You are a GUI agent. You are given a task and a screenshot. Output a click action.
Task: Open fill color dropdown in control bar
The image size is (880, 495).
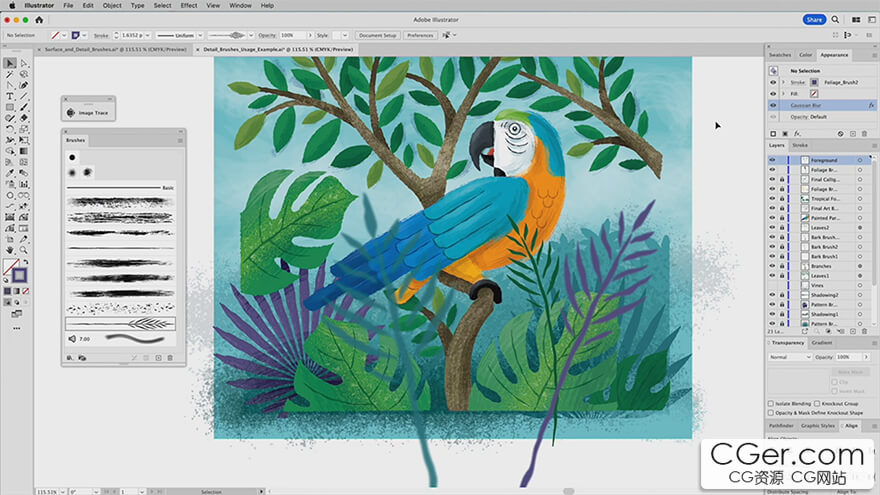pos(65,35)
